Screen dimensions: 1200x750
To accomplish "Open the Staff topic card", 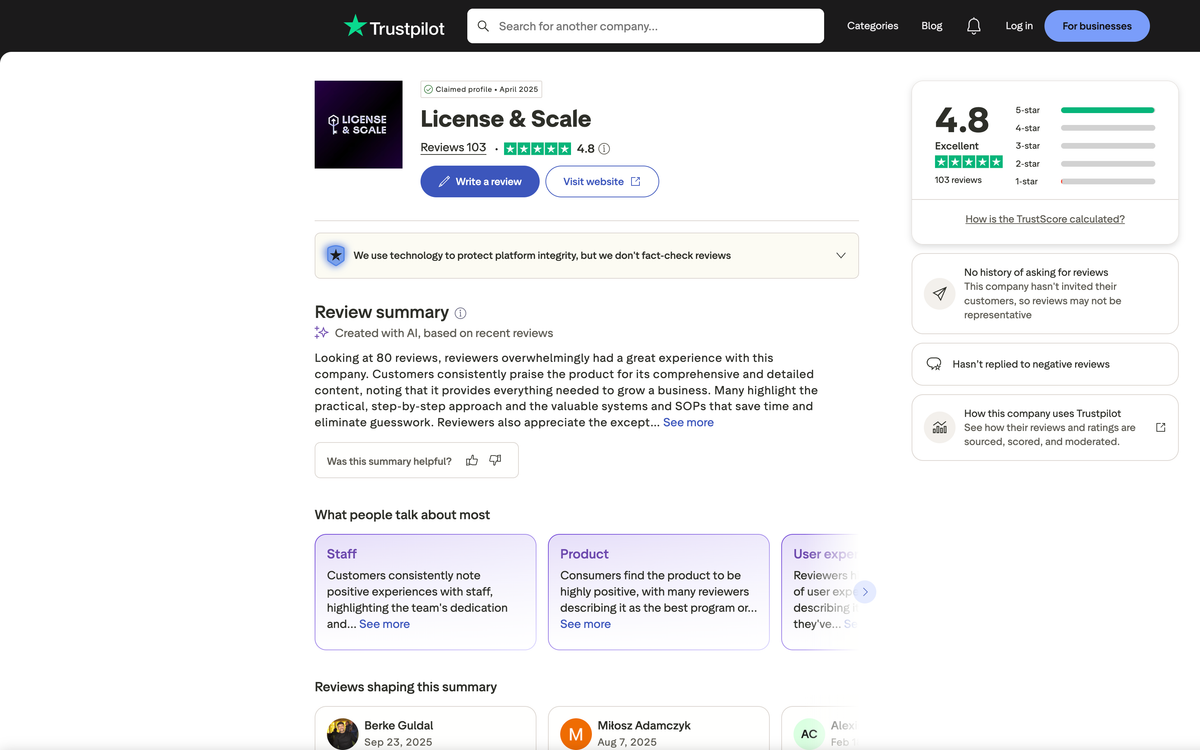I will pyautogui.click(x=425, y=592).
